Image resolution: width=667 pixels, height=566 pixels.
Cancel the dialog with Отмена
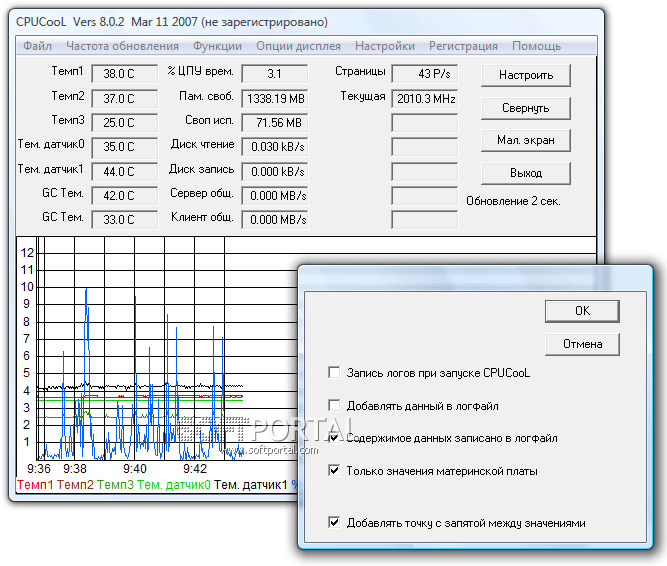582,344
